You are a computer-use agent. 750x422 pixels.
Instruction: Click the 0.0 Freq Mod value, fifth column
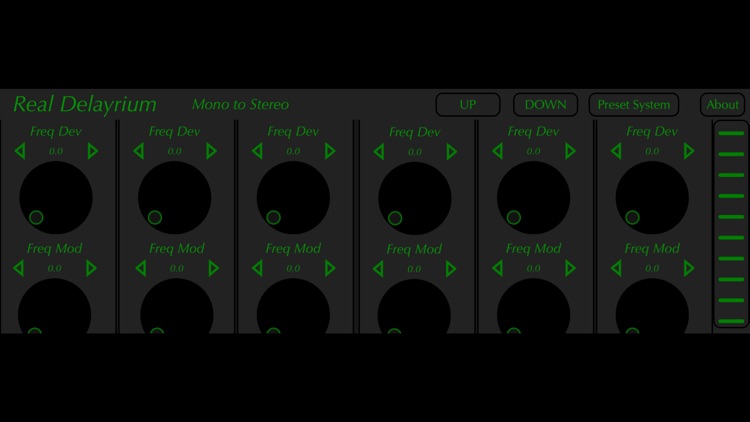[533, 268]
